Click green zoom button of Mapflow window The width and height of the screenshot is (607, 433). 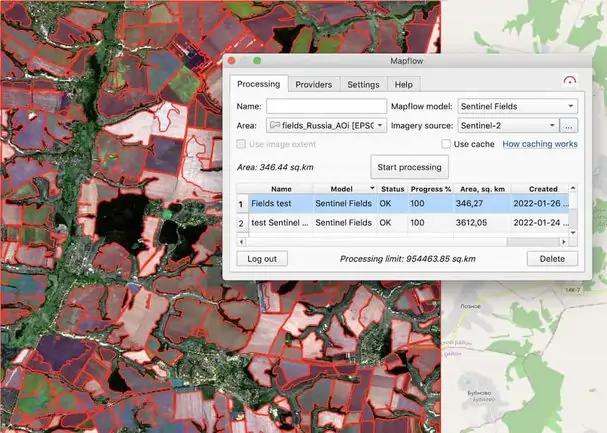257,61
